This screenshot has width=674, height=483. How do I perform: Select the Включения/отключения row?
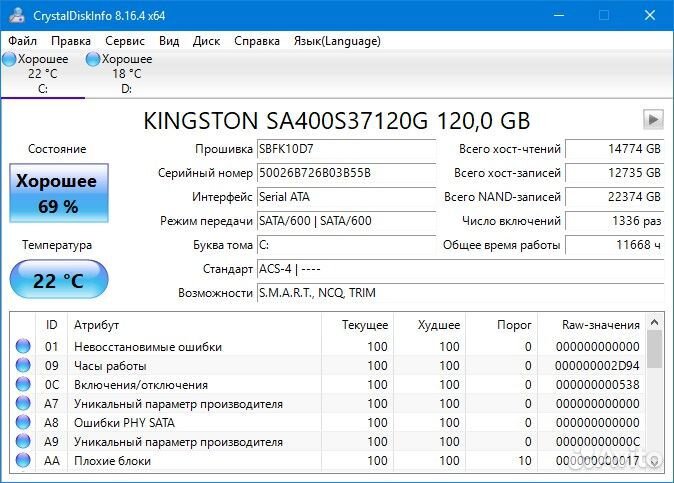pos(328,384)
